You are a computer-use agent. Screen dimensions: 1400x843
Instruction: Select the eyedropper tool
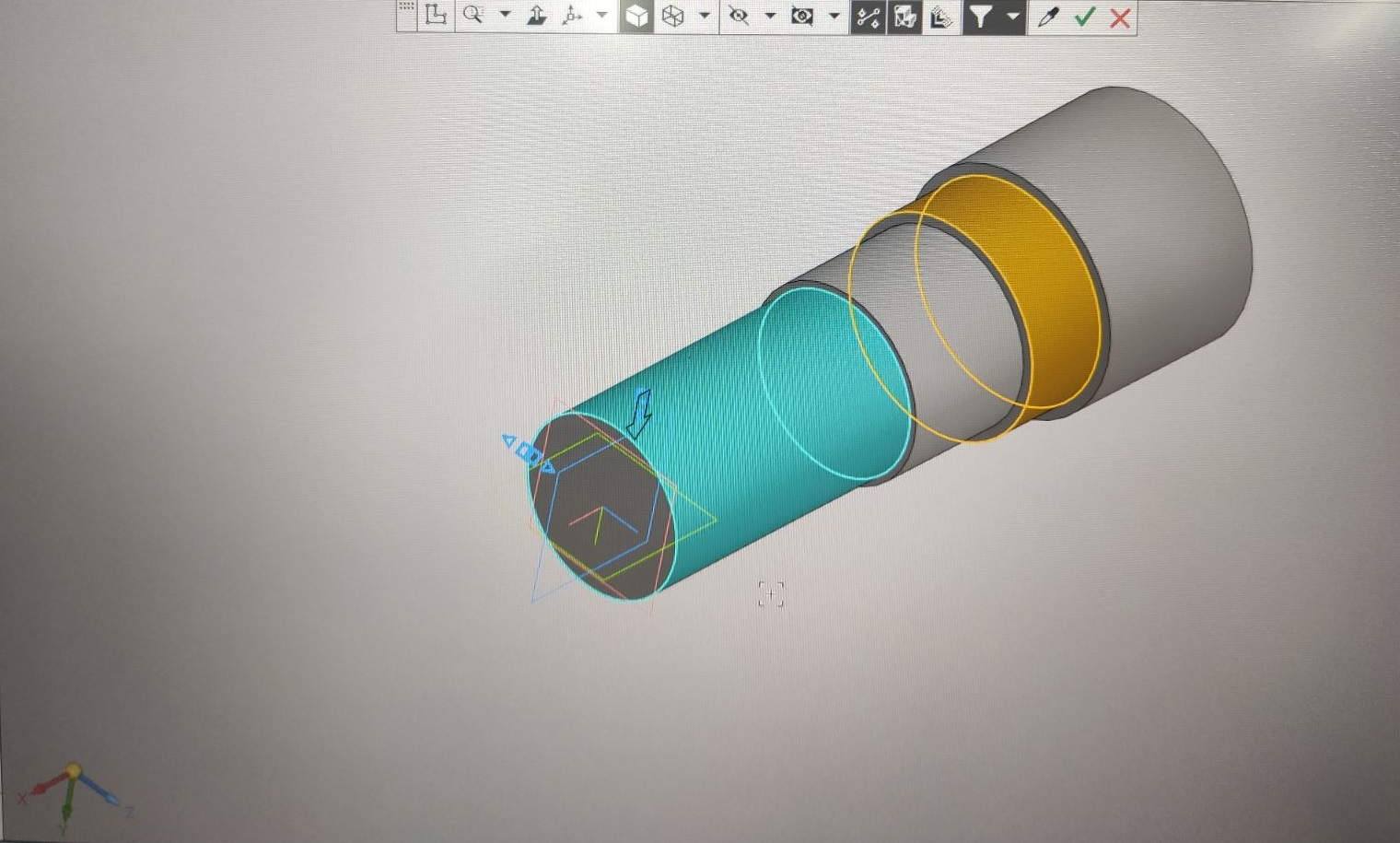(1047, 17)
